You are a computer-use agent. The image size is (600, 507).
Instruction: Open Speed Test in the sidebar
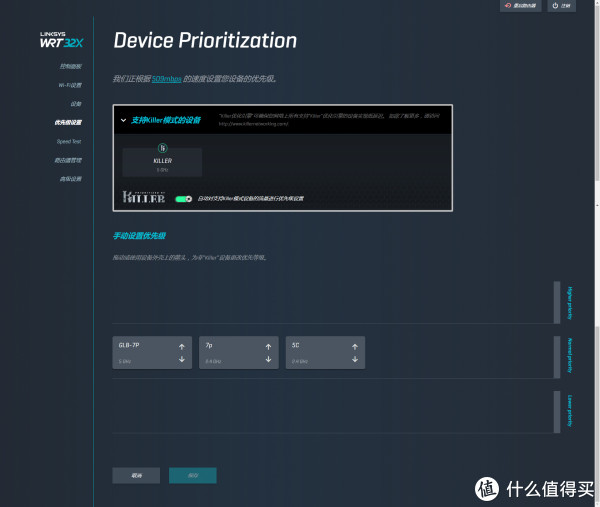click(69, 141)
